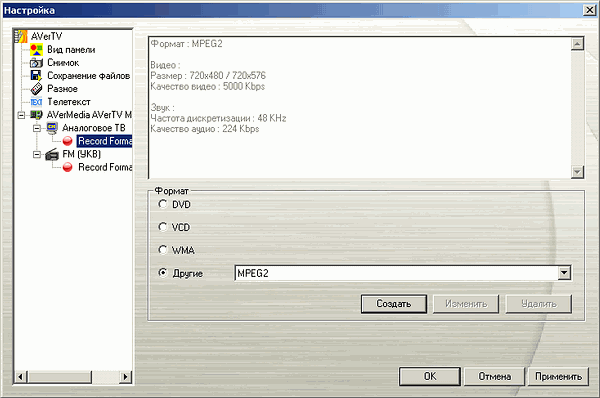
Task: Click red record icon under Аналоговое ТВ
Action: click(x=67, y=141)
